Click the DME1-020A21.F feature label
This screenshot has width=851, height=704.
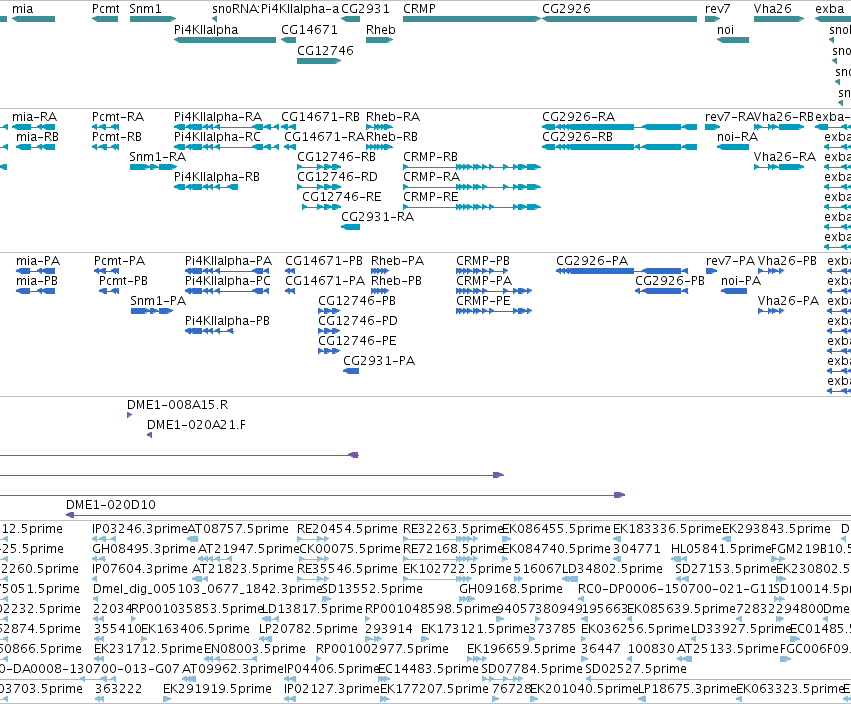[x=196, y=425]
